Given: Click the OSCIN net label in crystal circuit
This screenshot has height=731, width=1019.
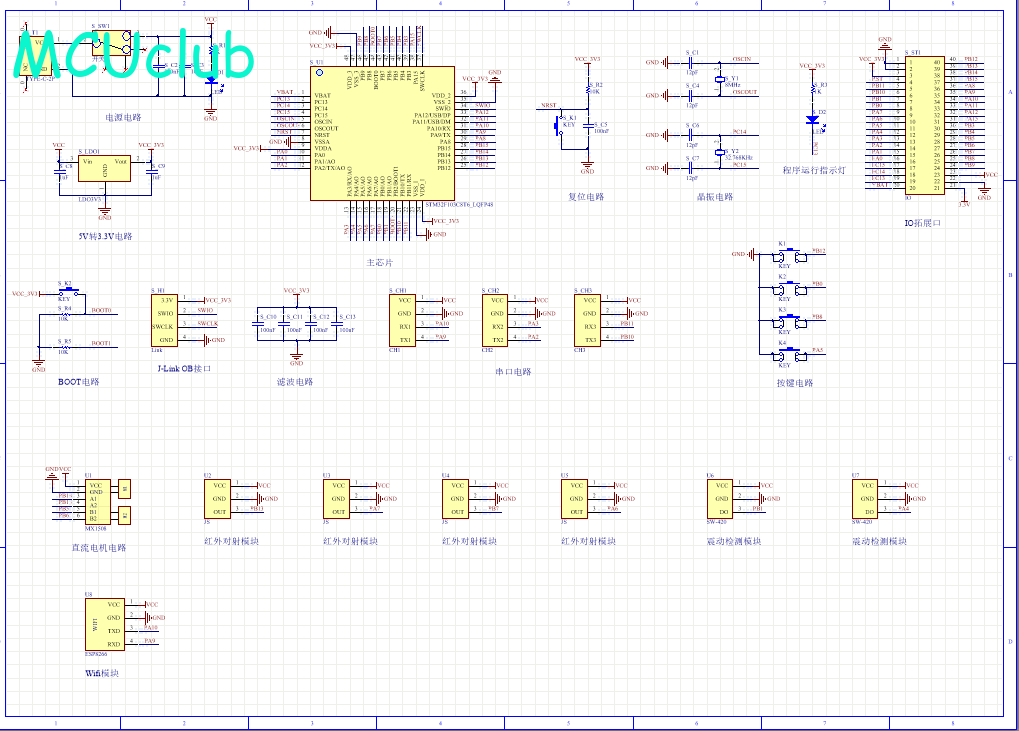Looking at the screenshot, I should (x=742, y=59).
